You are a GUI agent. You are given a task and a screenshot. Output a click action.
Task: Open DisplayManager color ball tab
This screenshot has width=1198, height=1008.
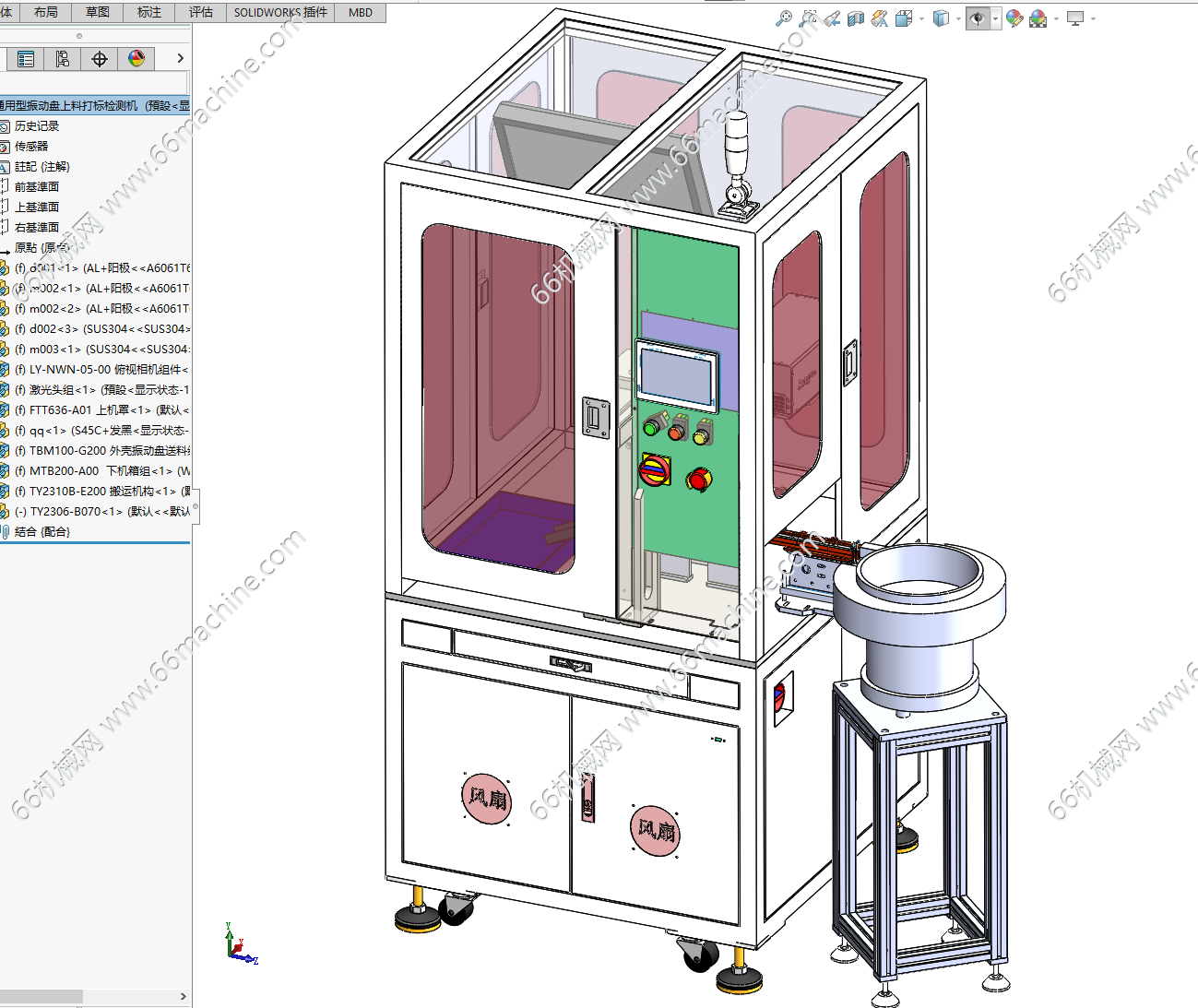coord(136,59)
